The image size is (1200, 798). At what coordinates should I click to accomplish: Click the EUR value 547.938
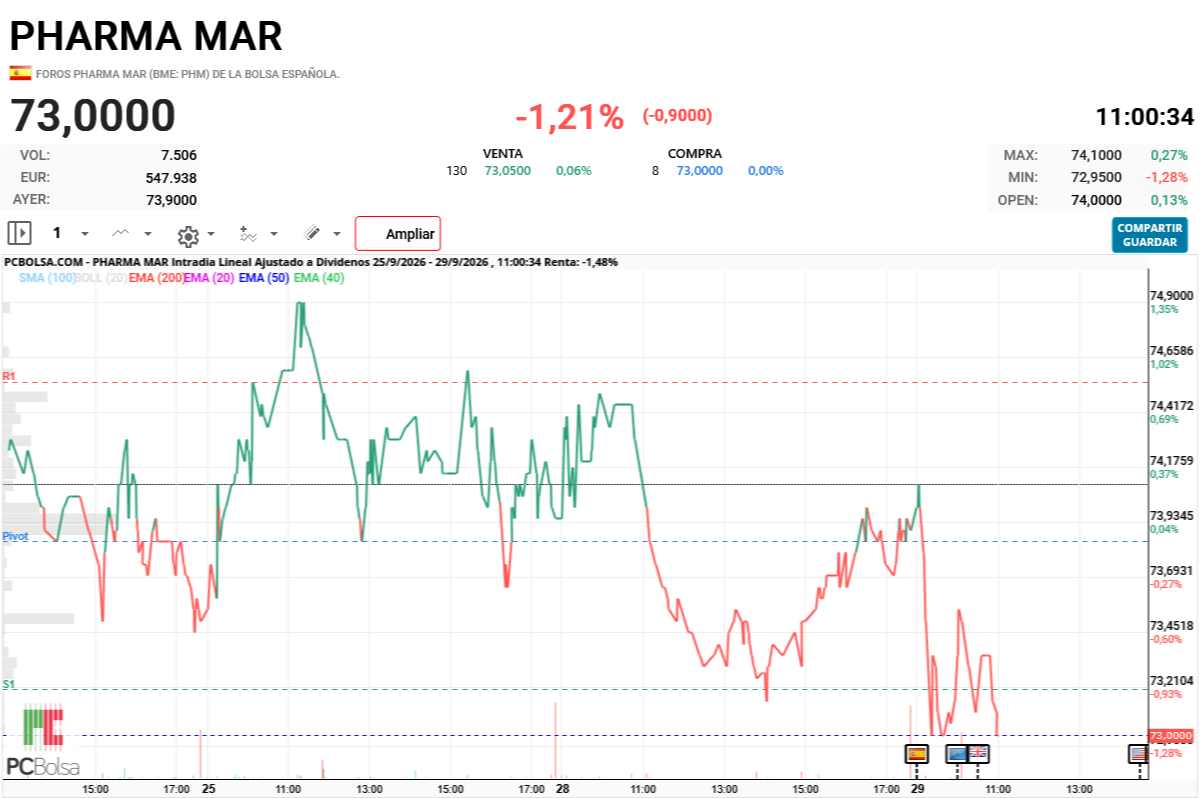coord(171,177)
